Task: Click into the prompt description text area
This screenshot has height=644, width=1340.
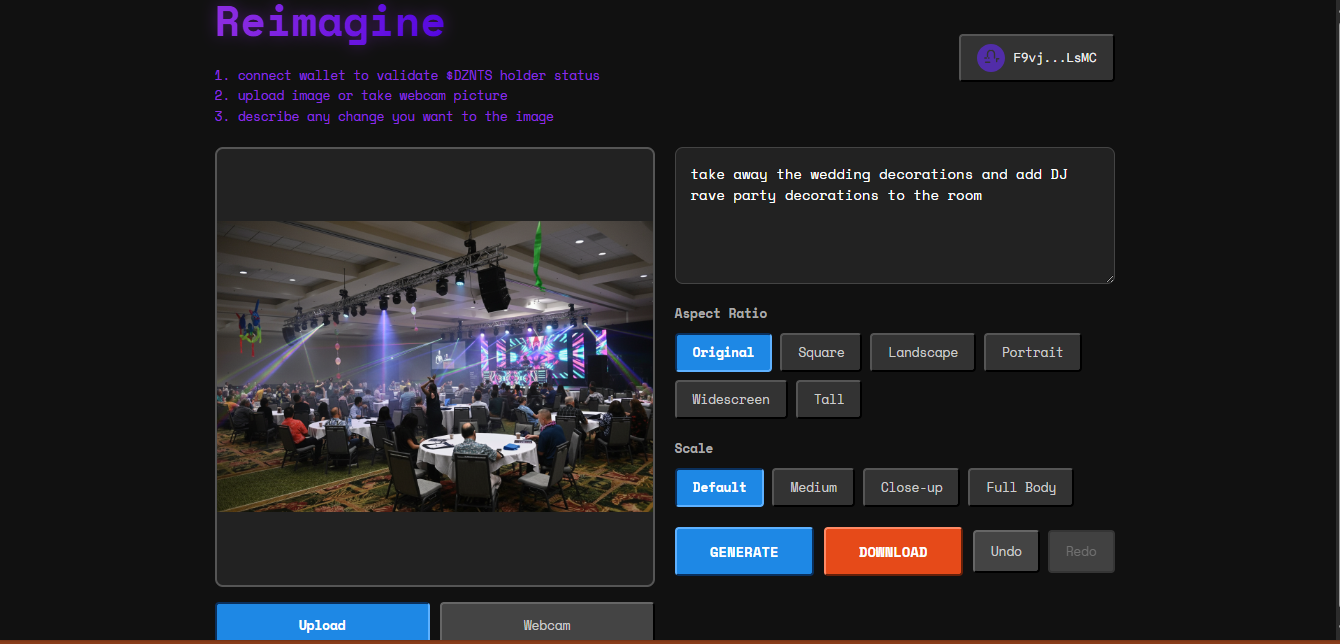Action: click(x=895, y=216)
